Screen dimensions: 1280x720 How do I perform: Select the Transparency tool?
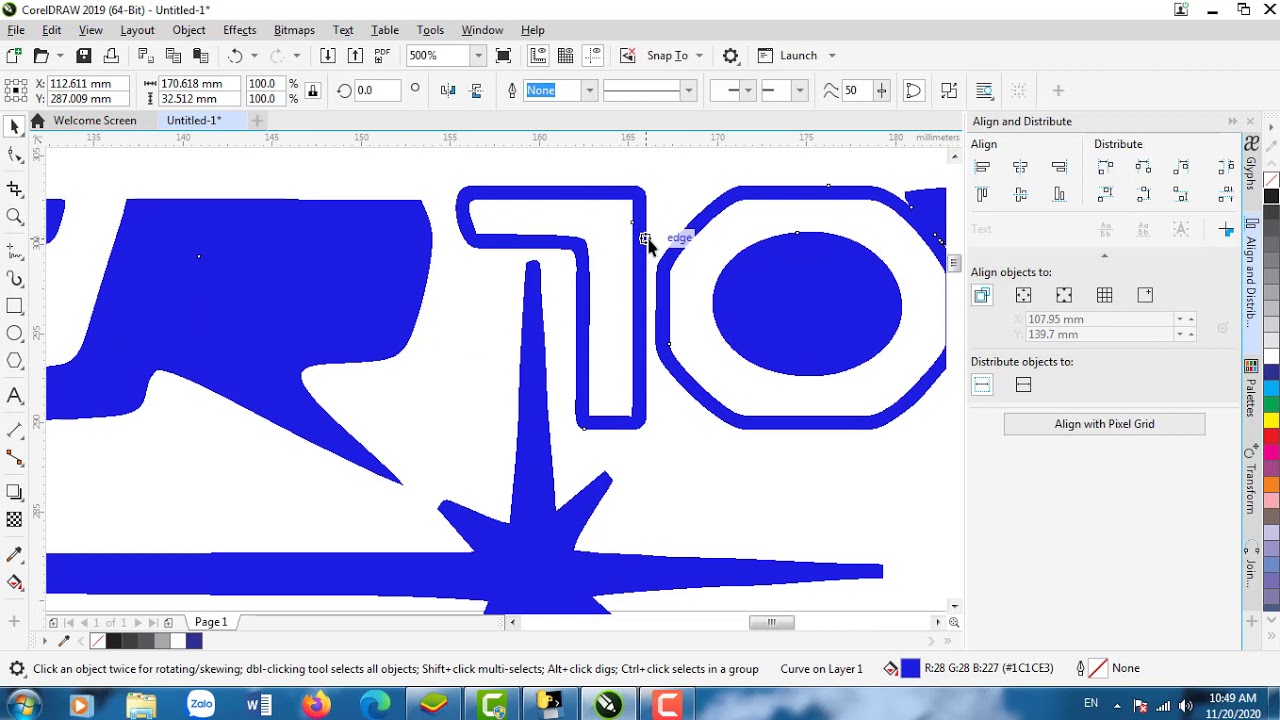14,520
